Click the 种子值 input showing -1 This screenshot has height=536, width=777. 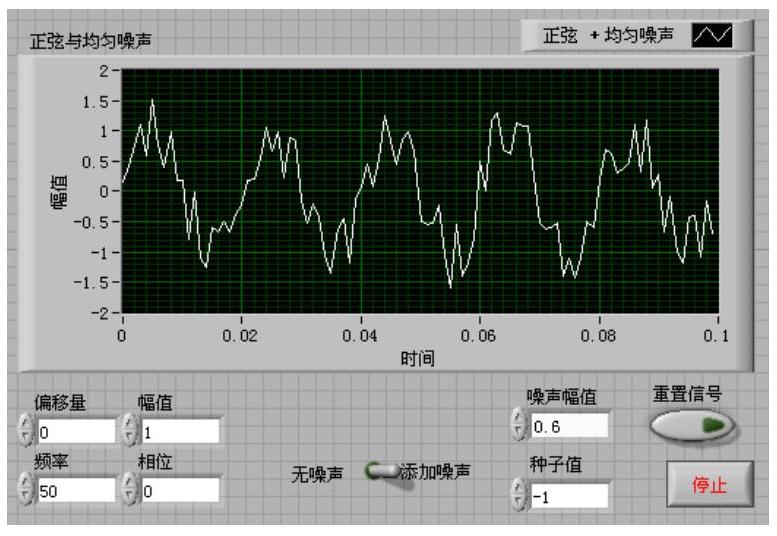(x=569, y=496)
